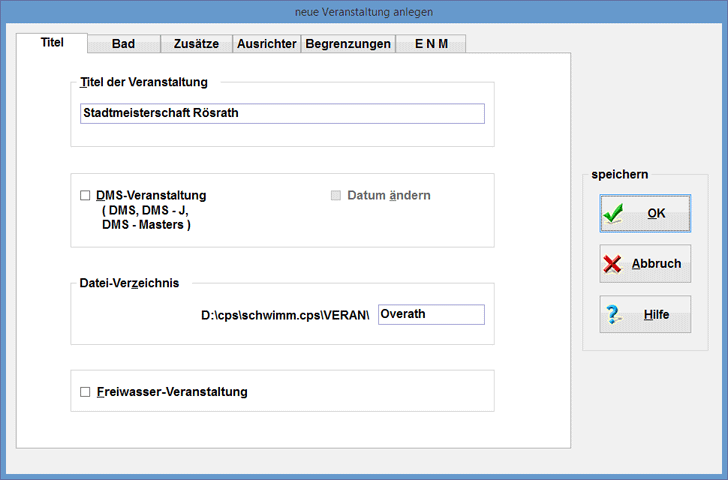The image size is (728, 480).
Task: Enable the DMS-Veranstaltung checkbox
Action: [85, 196]
